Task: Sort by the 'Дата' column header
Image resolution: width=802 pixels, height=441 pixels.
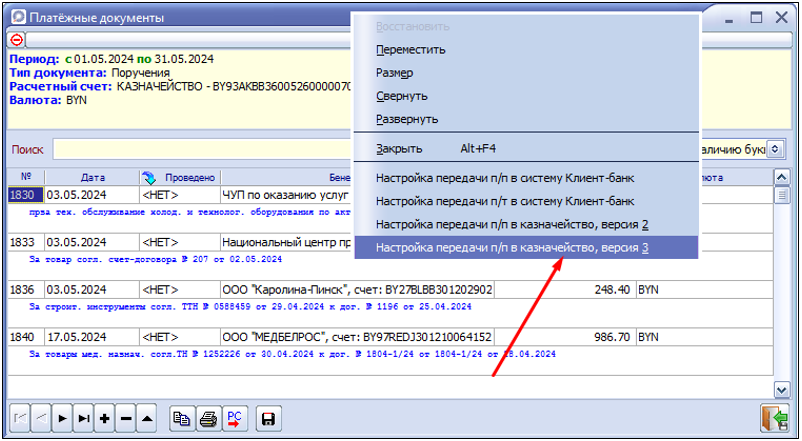Action: pos(92,177)
